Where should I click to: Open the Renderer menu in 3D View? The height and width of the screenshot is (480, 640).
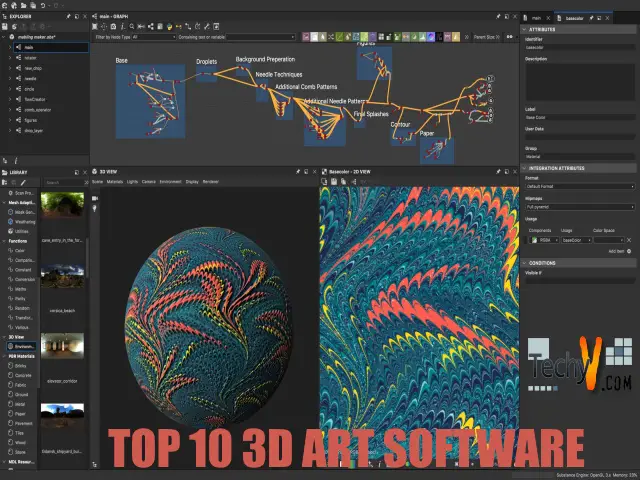(211, 182)
